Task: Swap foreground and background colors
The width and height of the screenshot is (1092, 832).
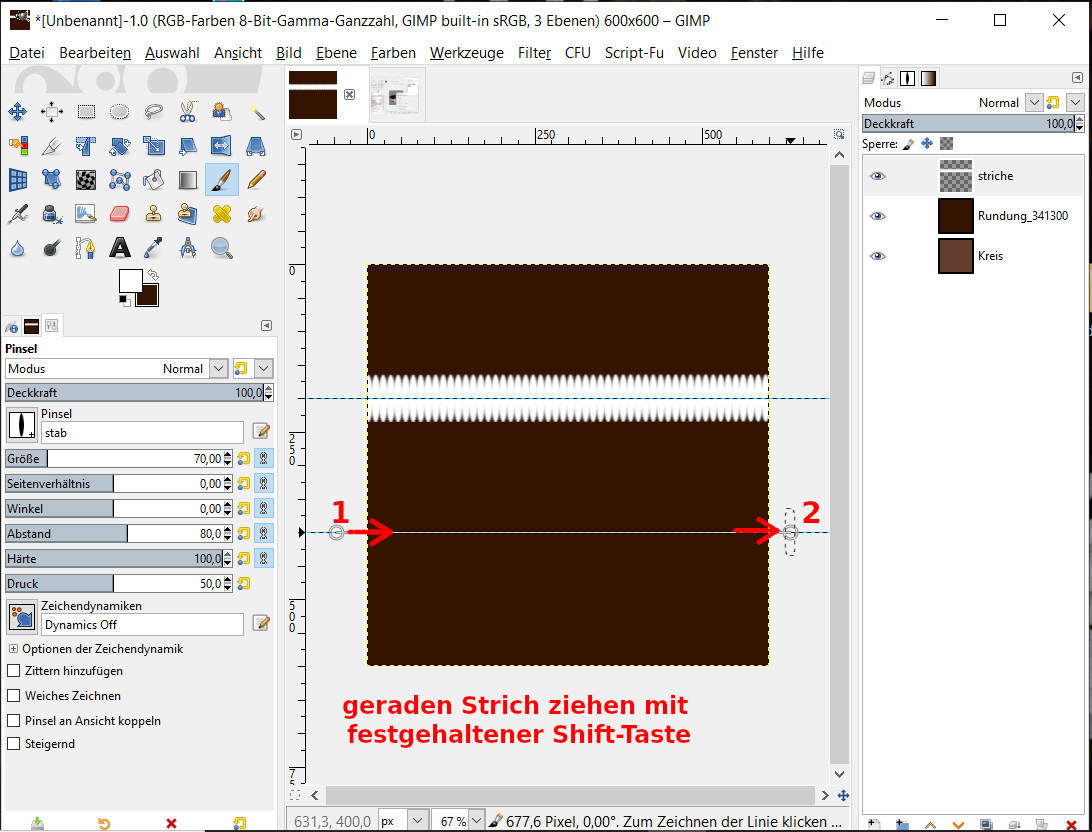Action: pos(154,275)
